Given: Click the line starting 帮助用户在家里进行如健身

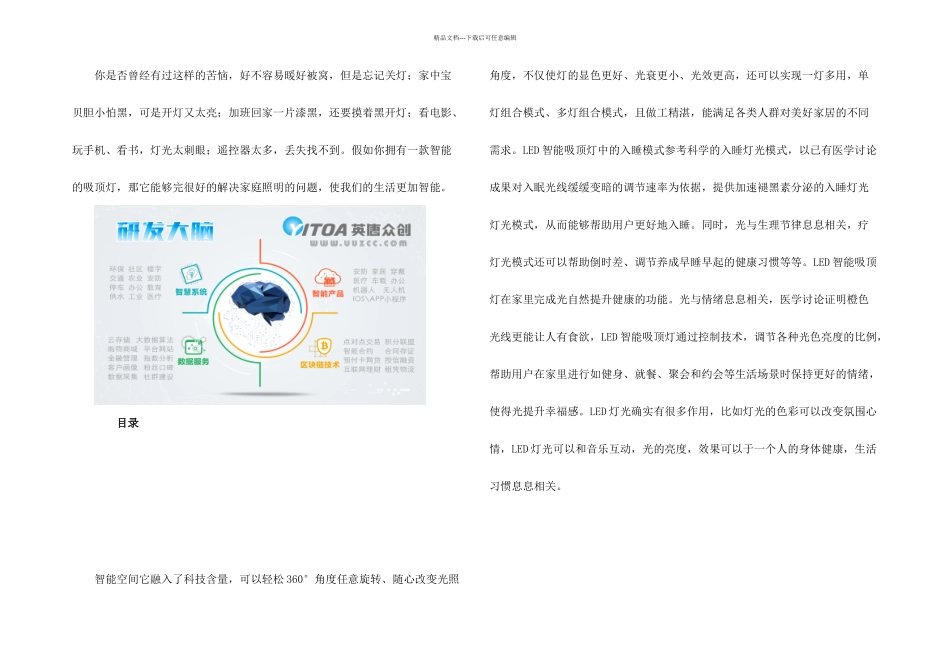Looking at the screenshot, I should [x=682, y=374].
